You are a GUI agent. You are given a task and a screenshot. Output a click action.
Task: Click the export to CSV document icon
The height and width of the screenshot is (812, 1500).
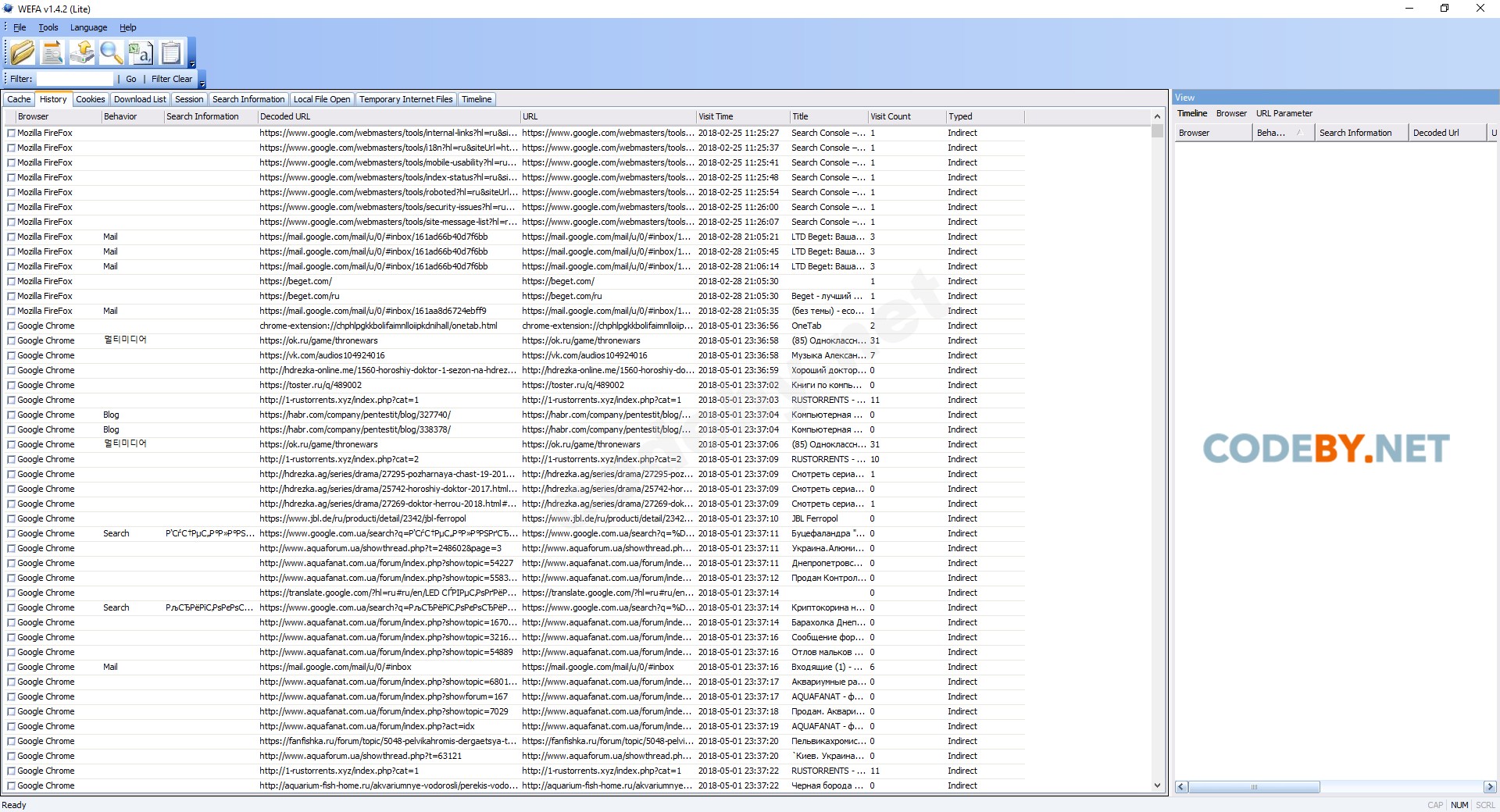tap(141, 52)
